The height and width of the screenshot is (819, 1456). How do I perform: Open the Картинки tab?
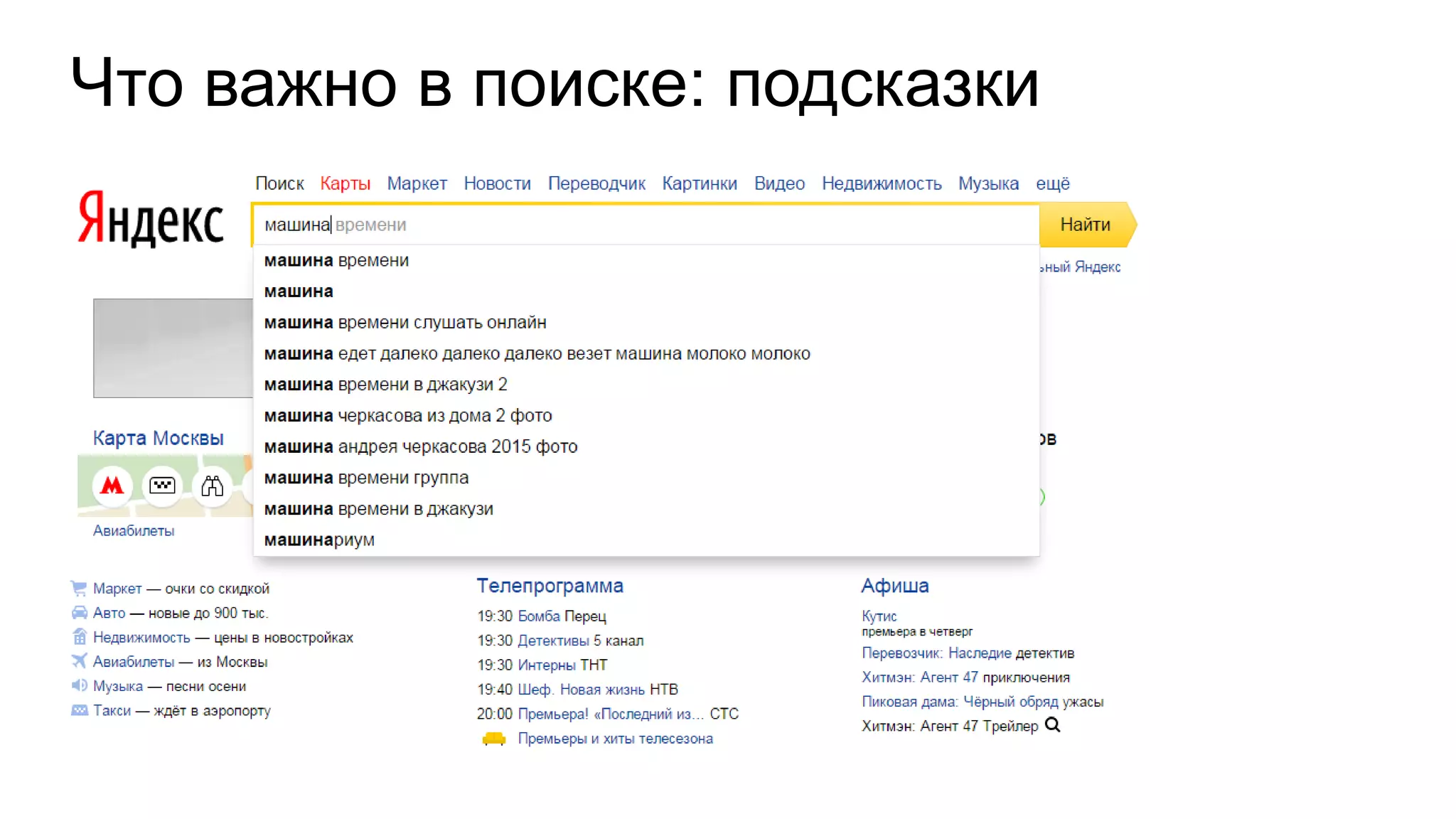700,183
